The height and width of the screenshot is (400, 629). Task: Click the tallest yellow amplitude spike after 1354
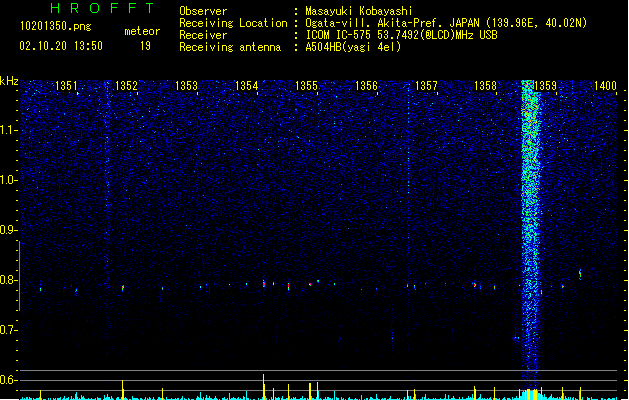tap(264, 387)
